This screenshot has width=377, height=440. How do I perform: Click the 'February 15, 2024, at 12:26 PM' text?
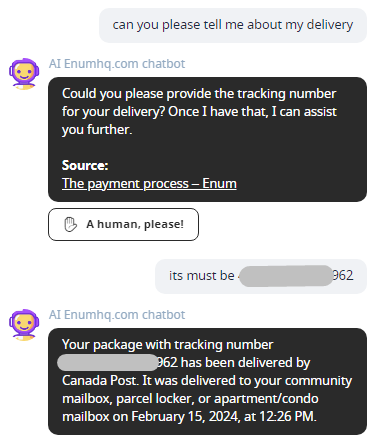point(222,416)
